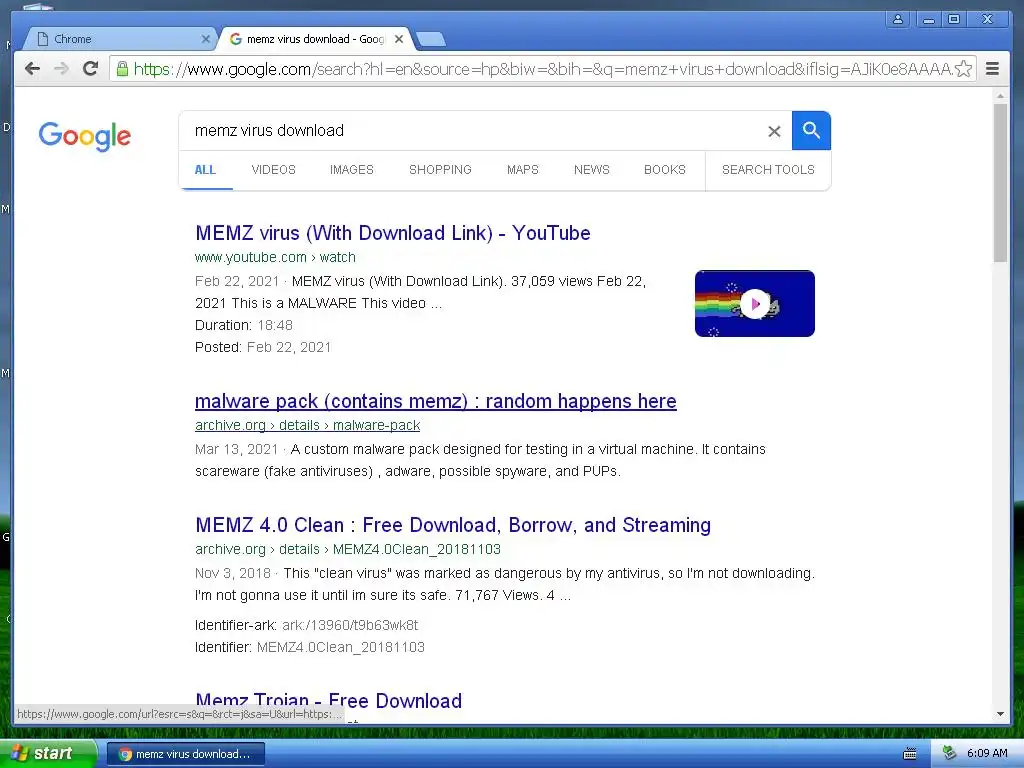The image size is (1024, 768).
Task: Expand SEARCH TOOLS options
Action: coord(768,170)
